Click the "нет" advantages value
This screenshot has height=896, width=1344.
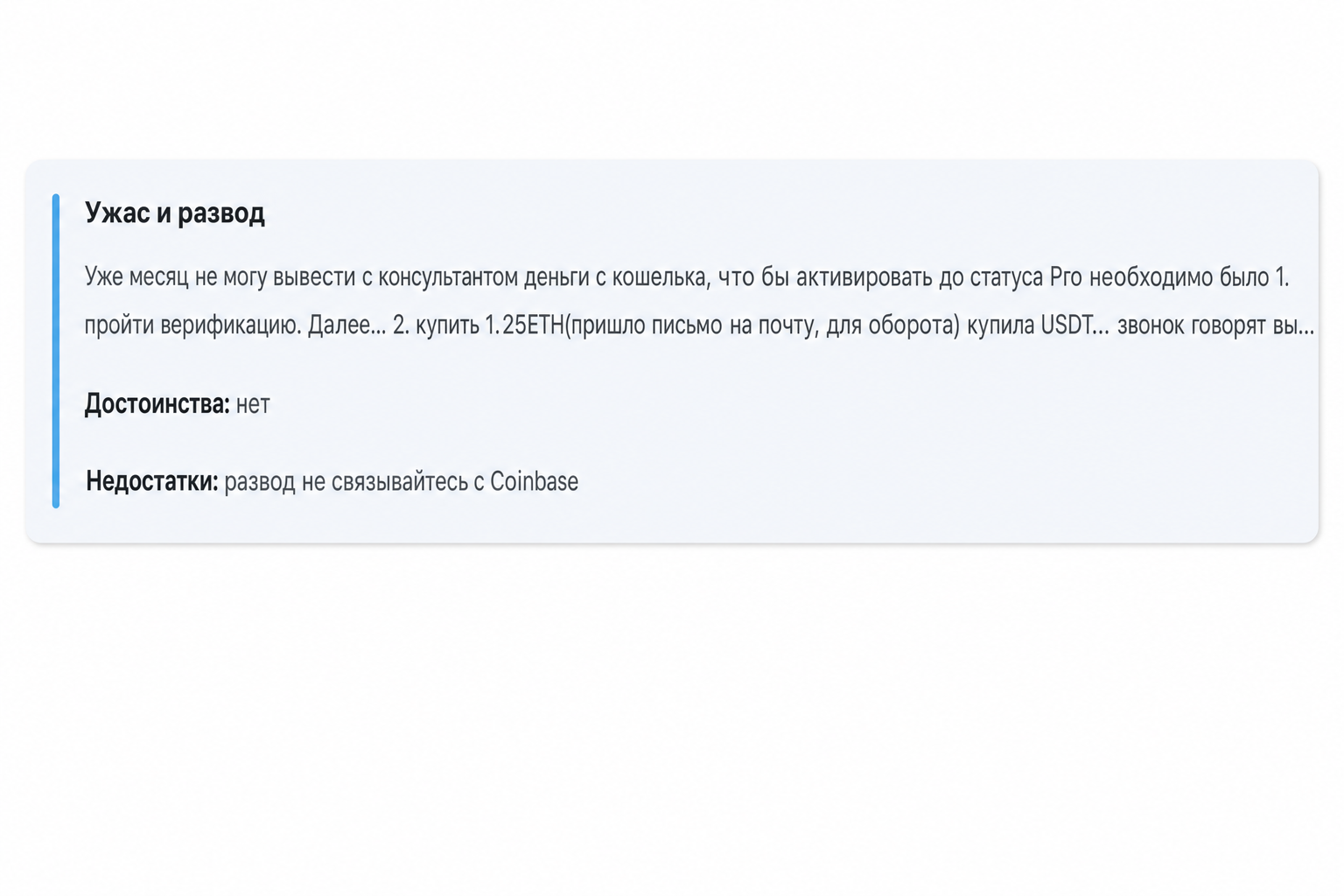tap(253, 405)
